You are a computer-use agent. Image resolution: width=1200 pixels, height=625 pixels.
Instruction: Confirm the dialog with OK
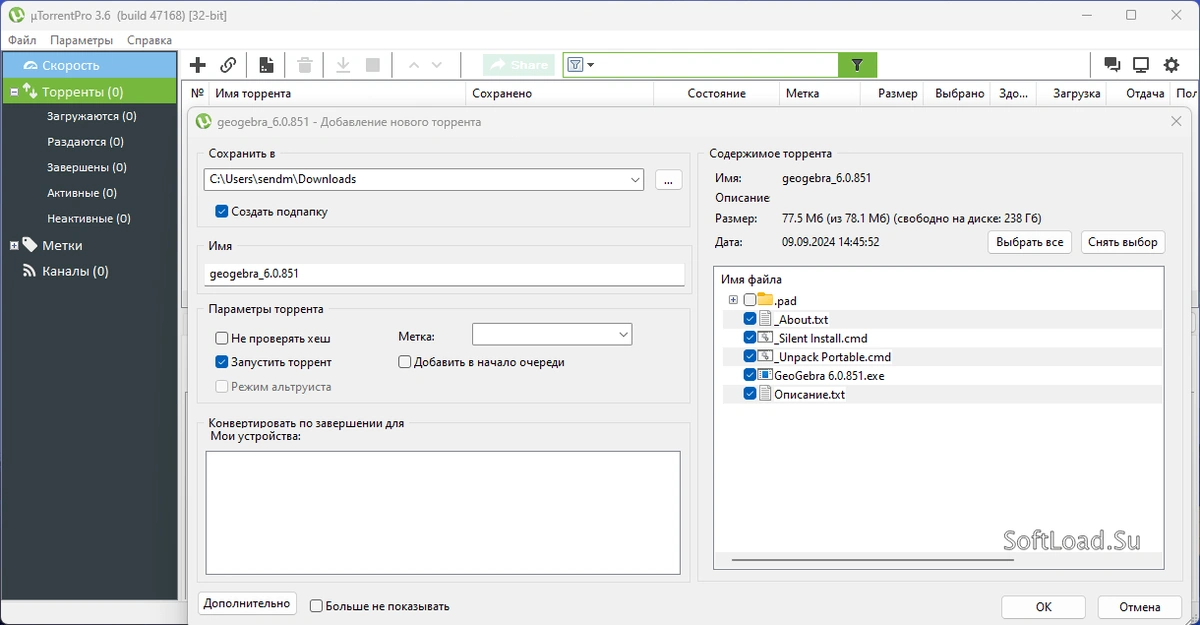1043,607
